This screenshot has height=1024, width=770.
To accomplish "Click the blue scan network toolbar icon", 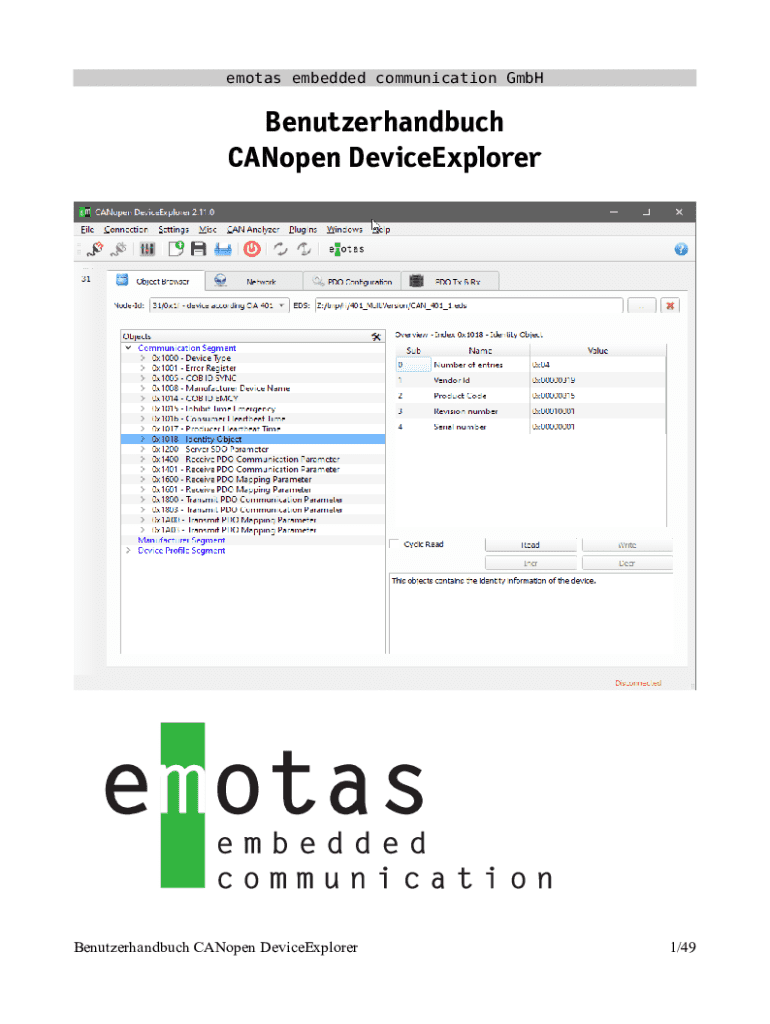I will [223, 249].
